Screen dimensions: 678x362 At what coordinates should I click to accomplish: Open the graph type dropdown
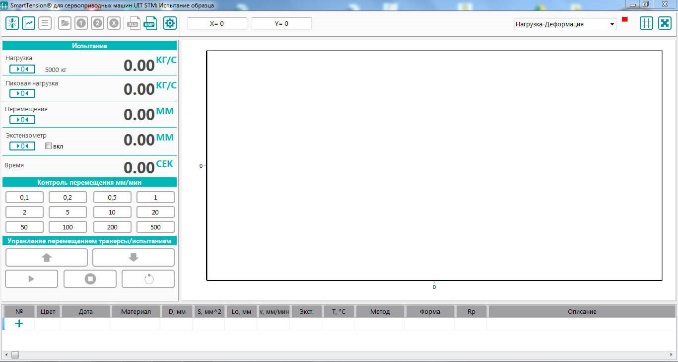pos(565,24)
